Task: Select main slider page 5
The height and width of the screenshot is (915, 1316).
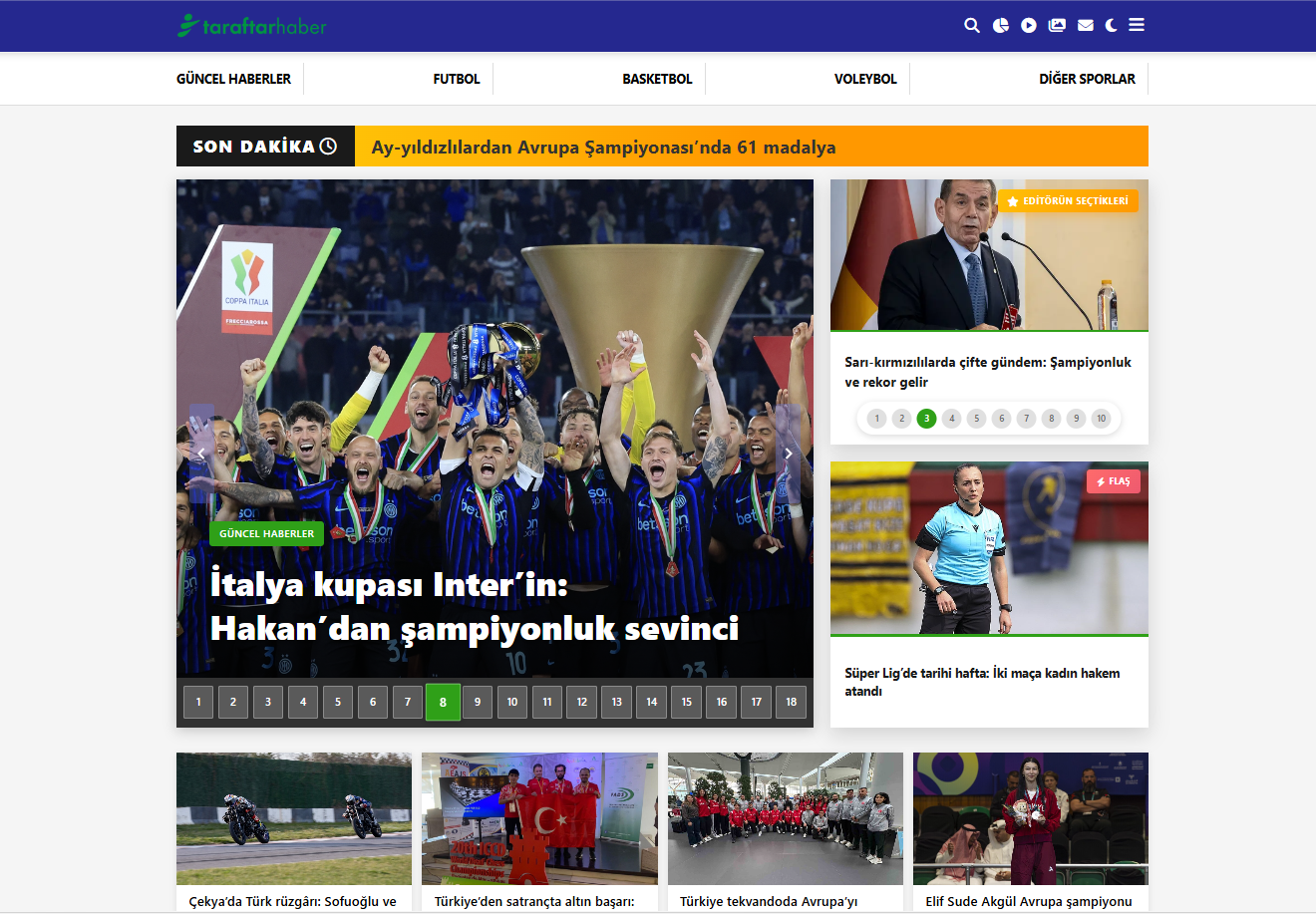Action: (338, 702)
